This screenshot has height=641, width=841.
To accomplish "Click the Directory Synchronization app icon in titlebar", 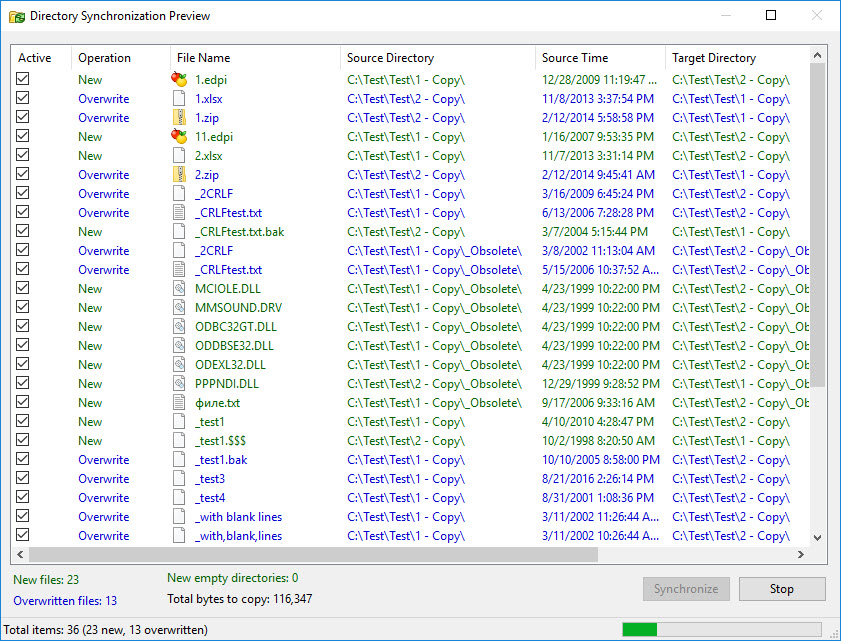I will tap(14, 15).
